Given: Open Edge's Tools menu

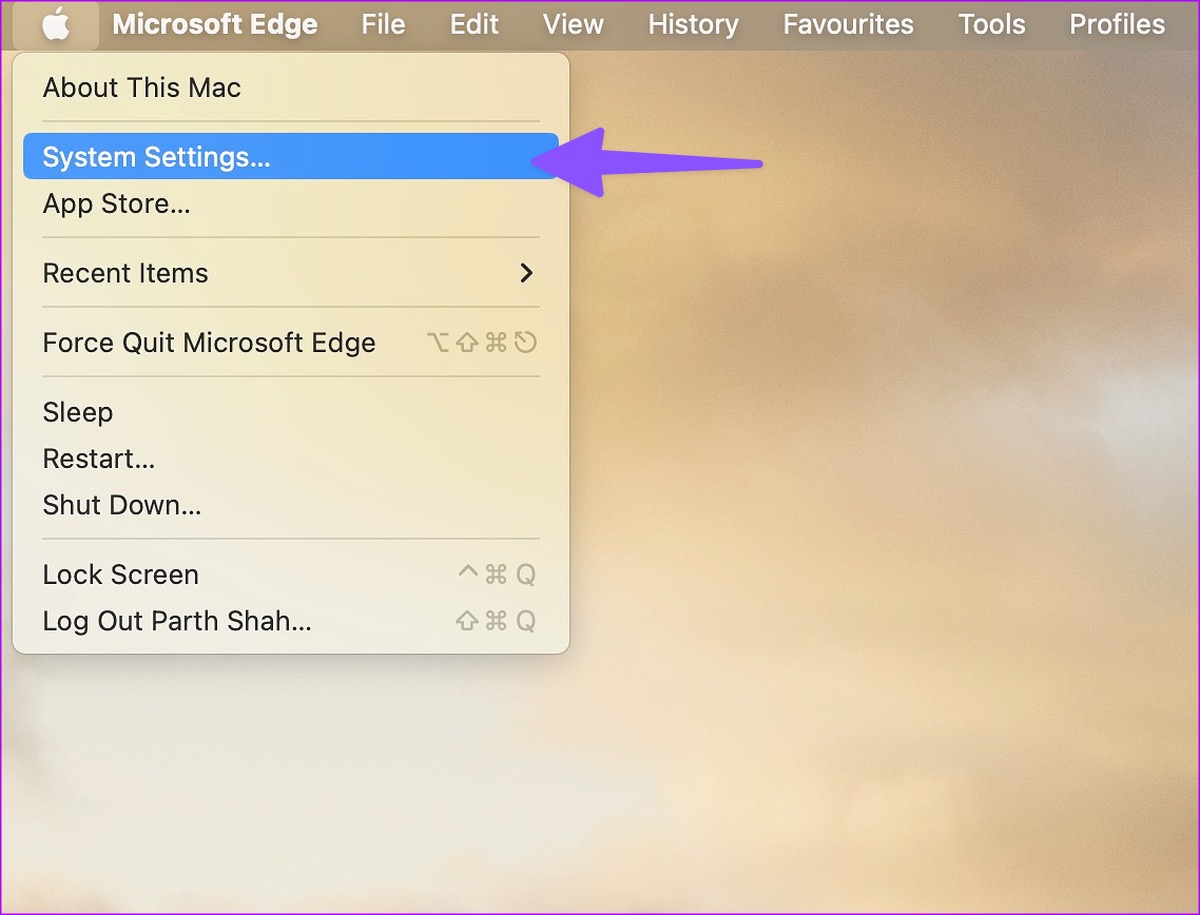Looking at the screenshot, I should pos(991,24).
